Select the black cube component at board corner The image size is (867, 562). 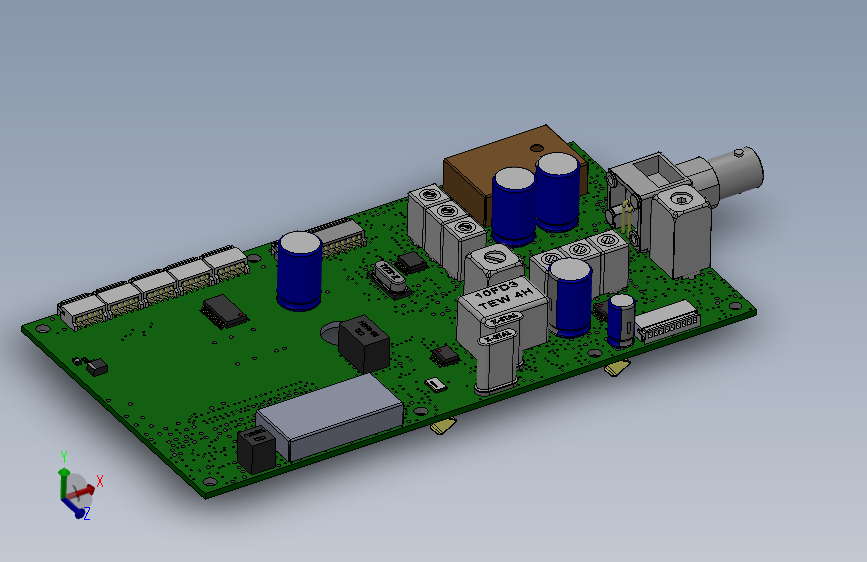[x=256, y=450]
